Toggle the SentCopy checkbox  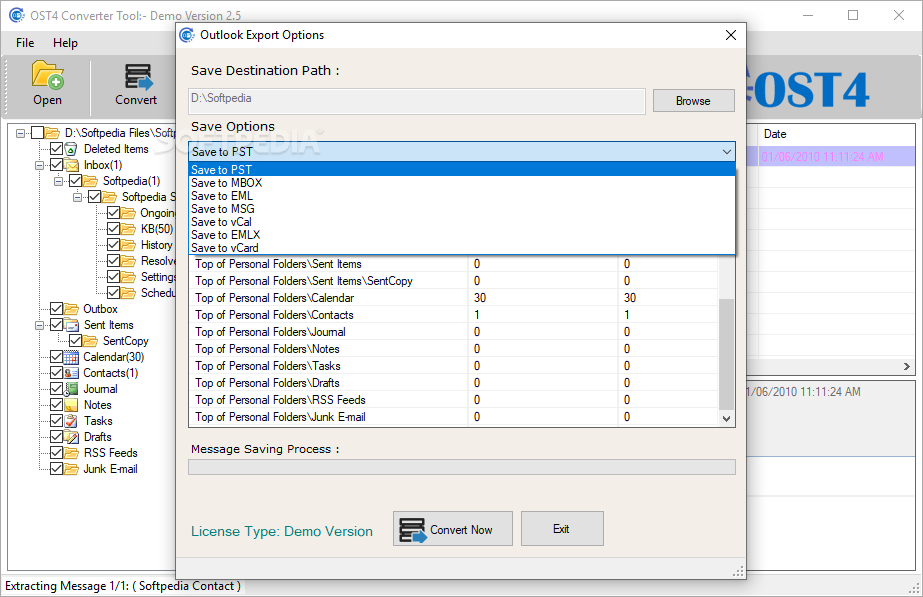[75, 341]
